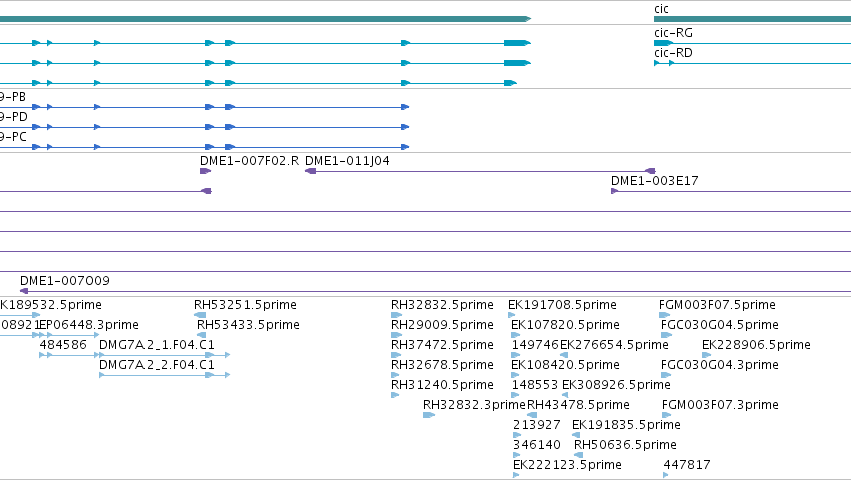Select the 9-PB protein track label

pos(12,97)
